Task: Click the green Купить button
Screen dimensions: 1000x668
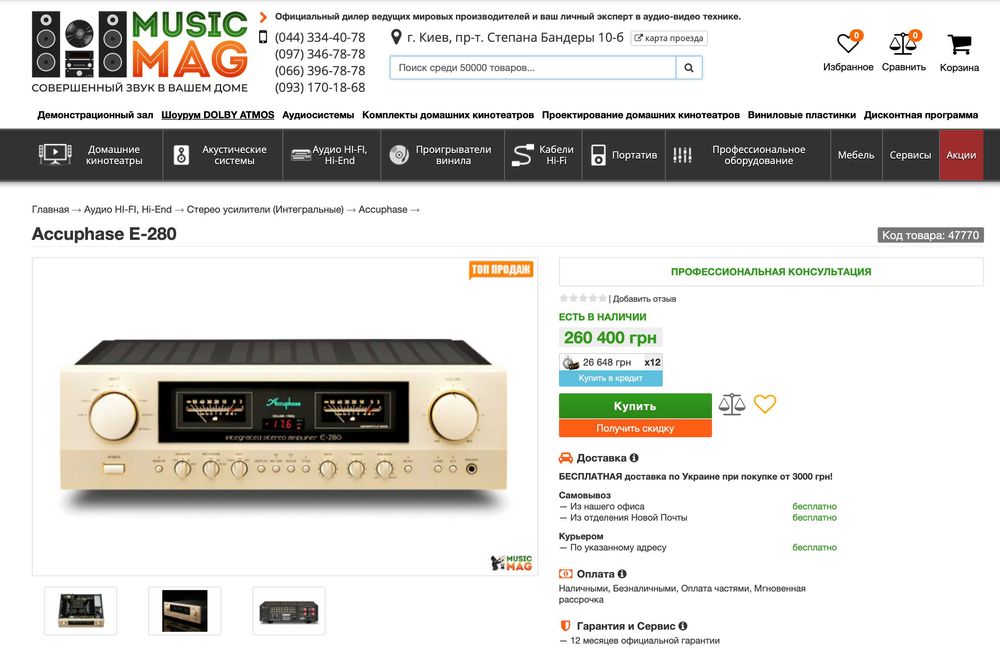Action: [x=635, y=406]
